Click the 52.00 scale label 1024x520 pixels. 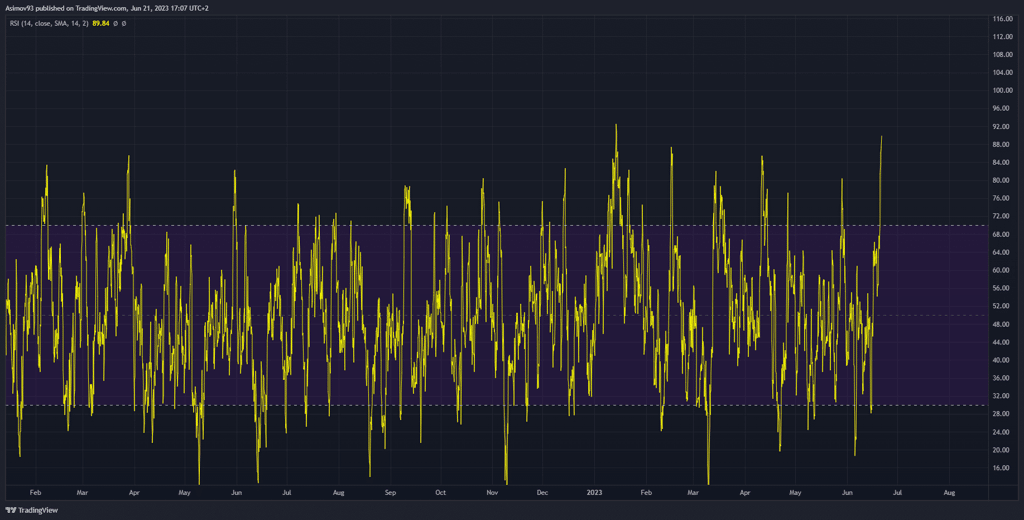click(x=1002, y=306)
